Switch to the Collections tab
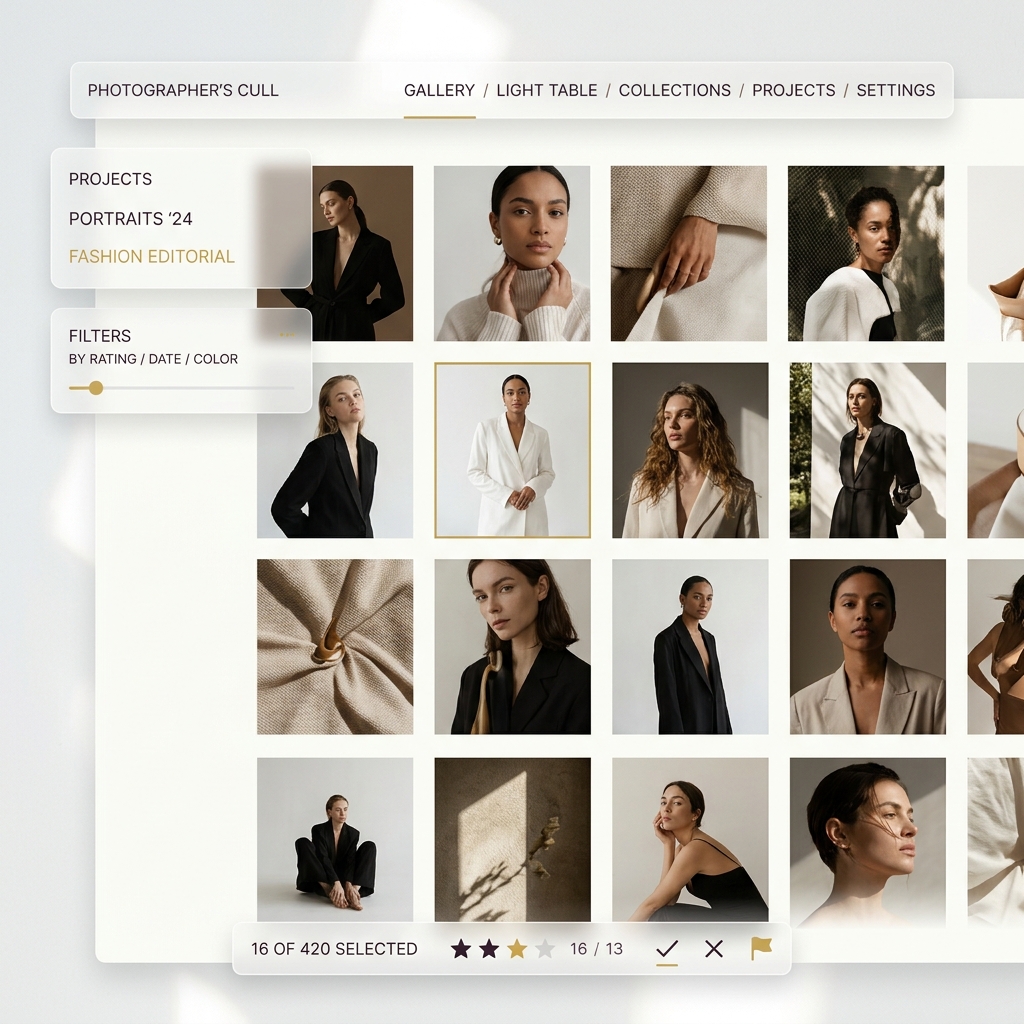Viewport: 1024px width, 1024px height. point(675,90)
